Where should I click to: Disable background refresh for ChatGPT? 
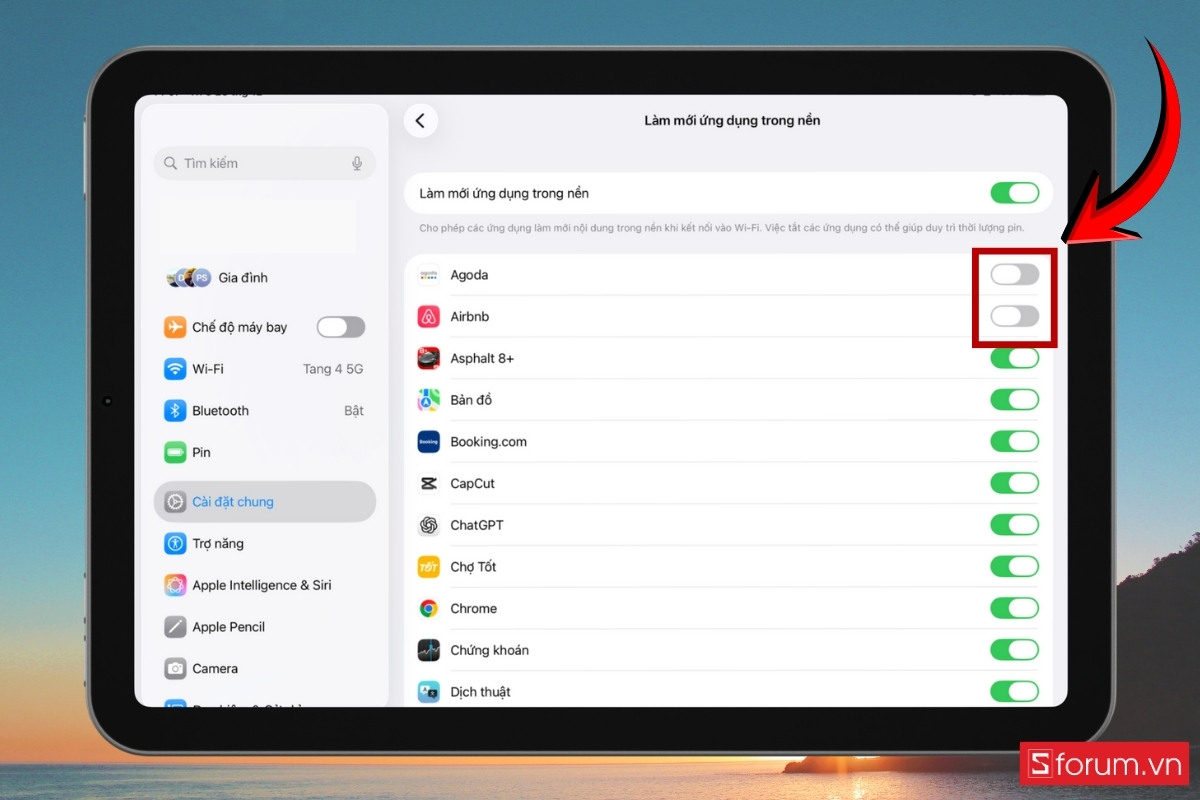[x=1015, y=525]
